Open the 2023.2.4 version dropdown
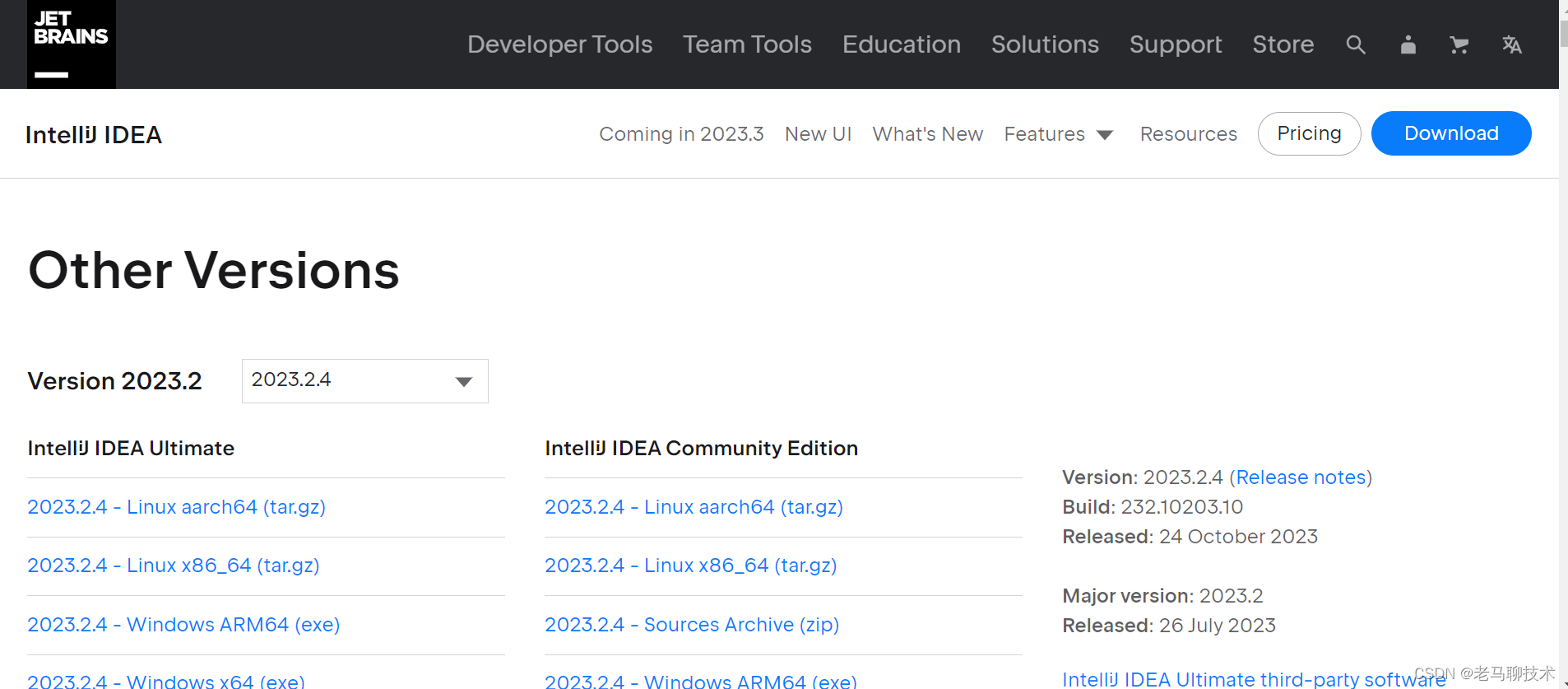The image size is (1568, 689). pos(365,381)
